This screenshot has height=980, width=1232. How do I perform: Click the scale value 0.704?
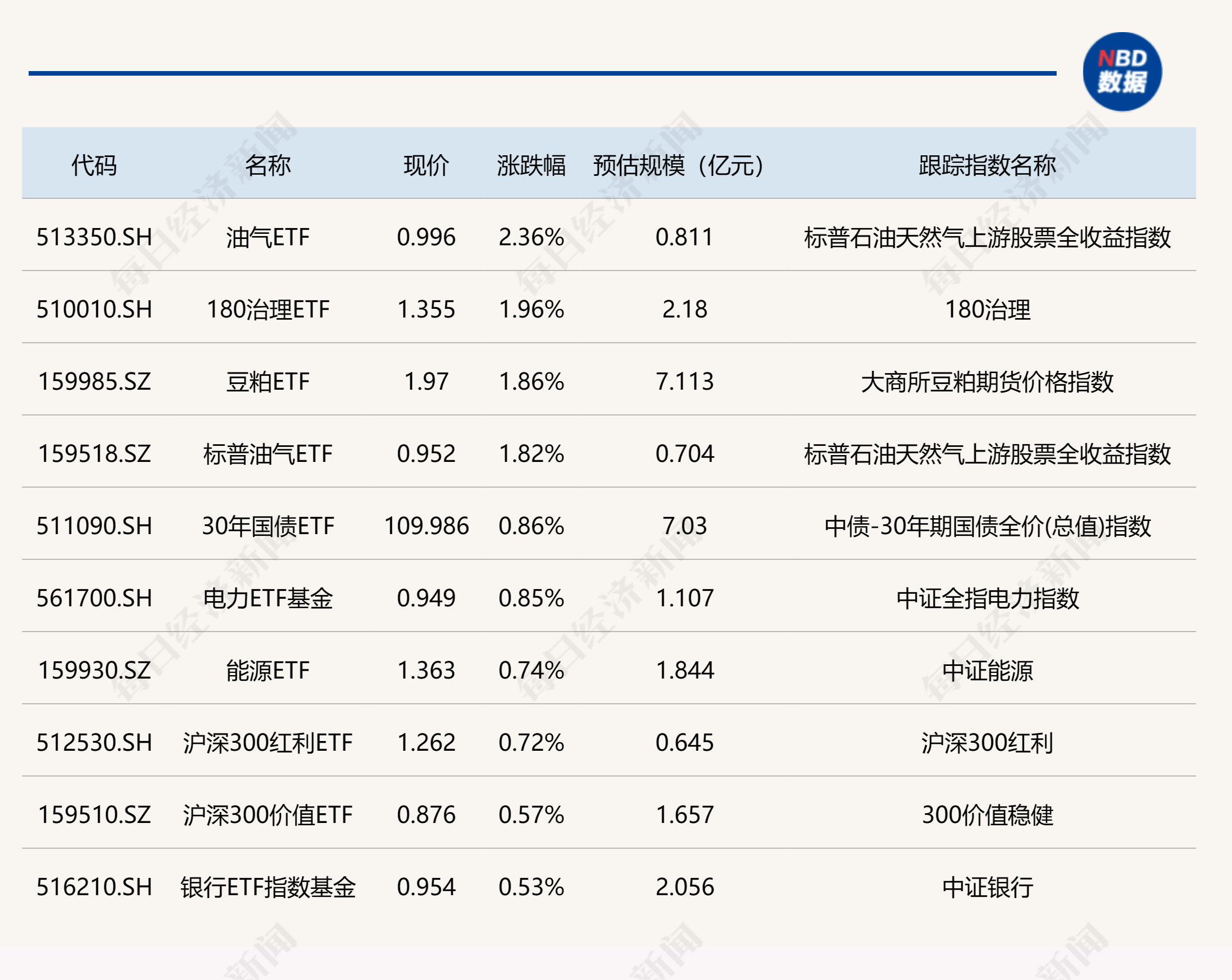click(x=685, y=454)
